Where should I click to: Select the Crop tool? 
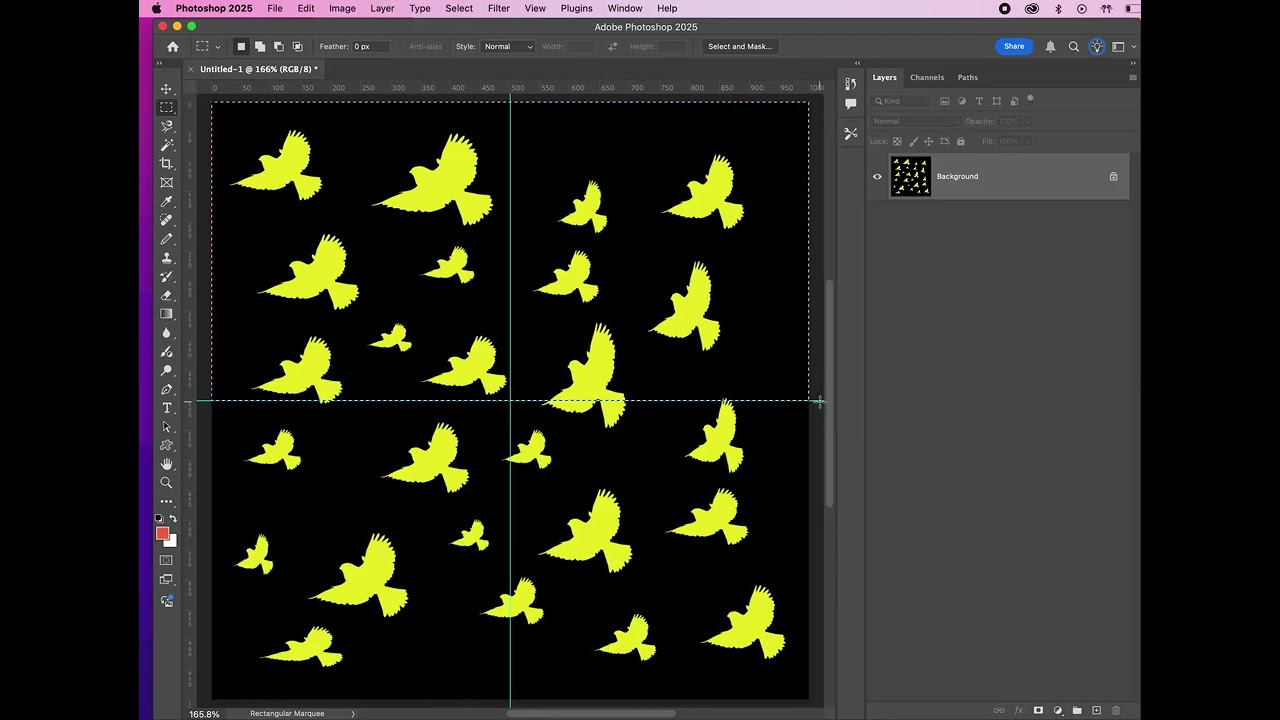[x=166, y=164]
